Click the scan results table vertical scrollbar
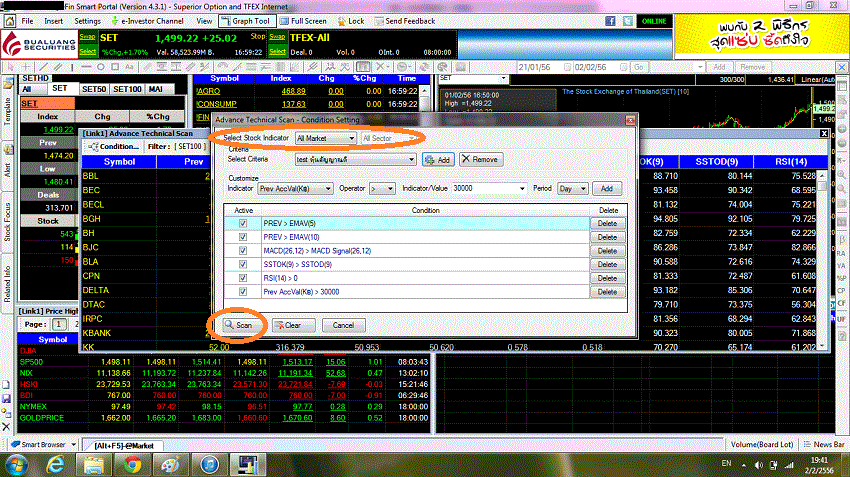Viewport: 850px width, 477px height. pos(822,259)
